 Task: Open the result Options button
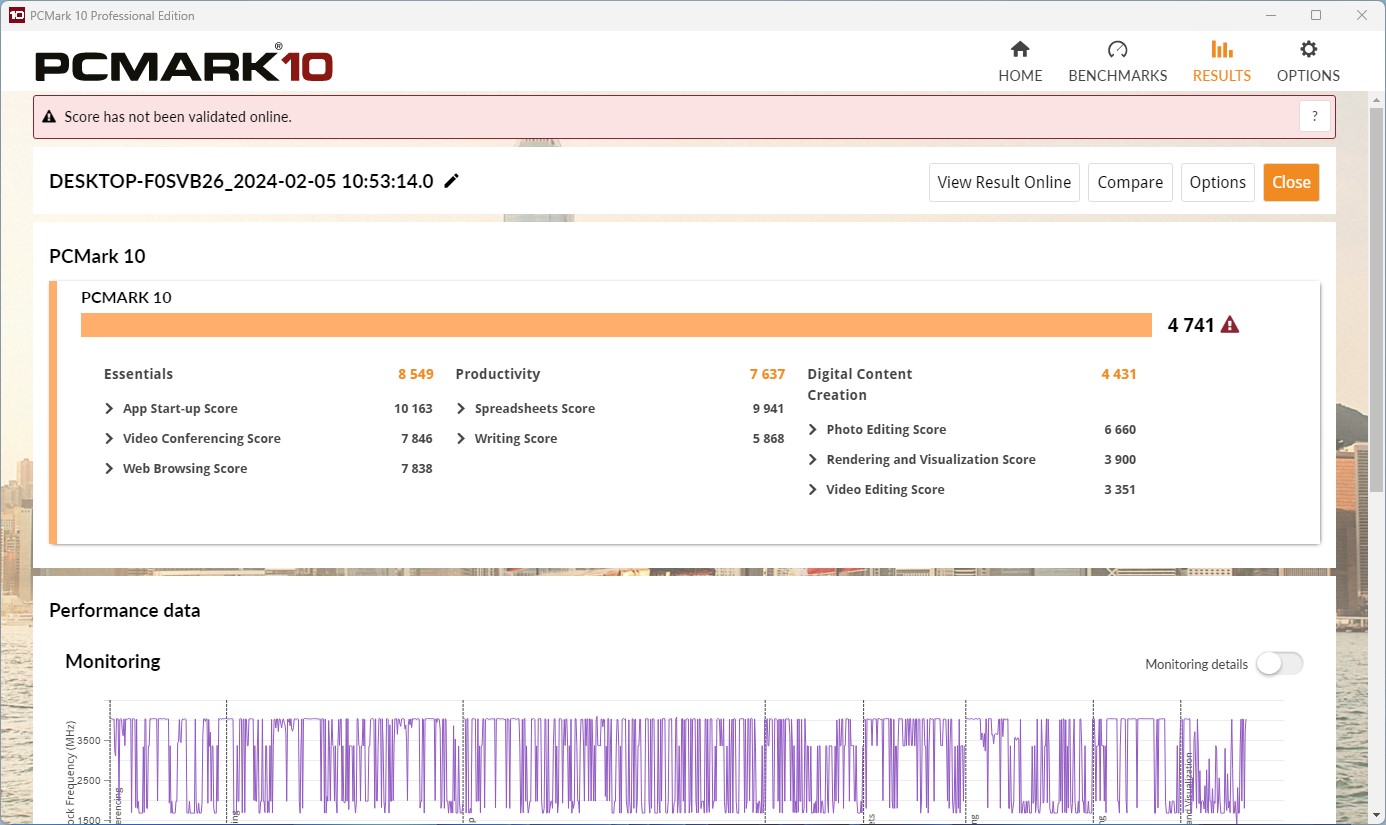coord(1217,182)
